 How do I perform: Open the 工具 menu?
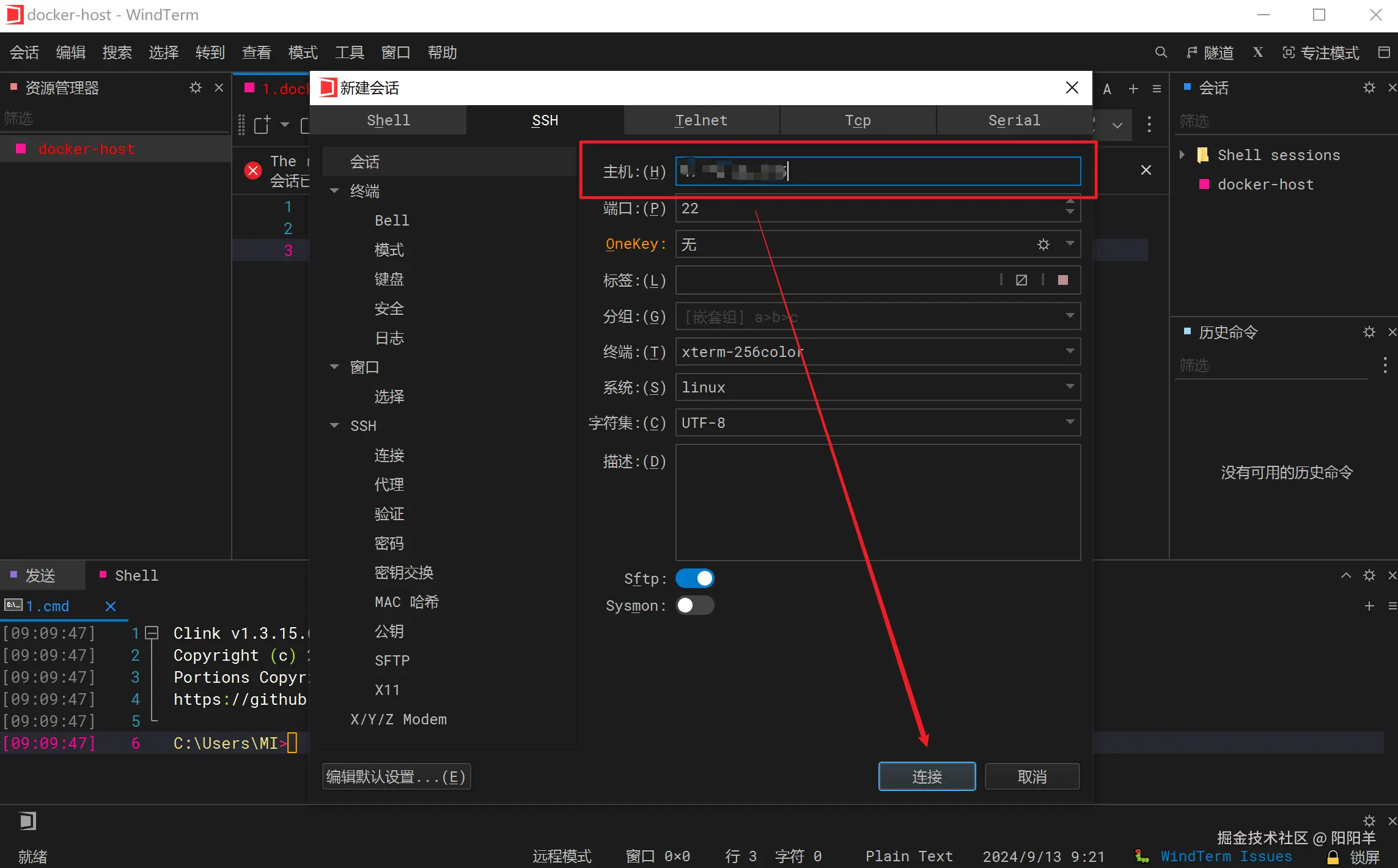[x=349, y=53]
